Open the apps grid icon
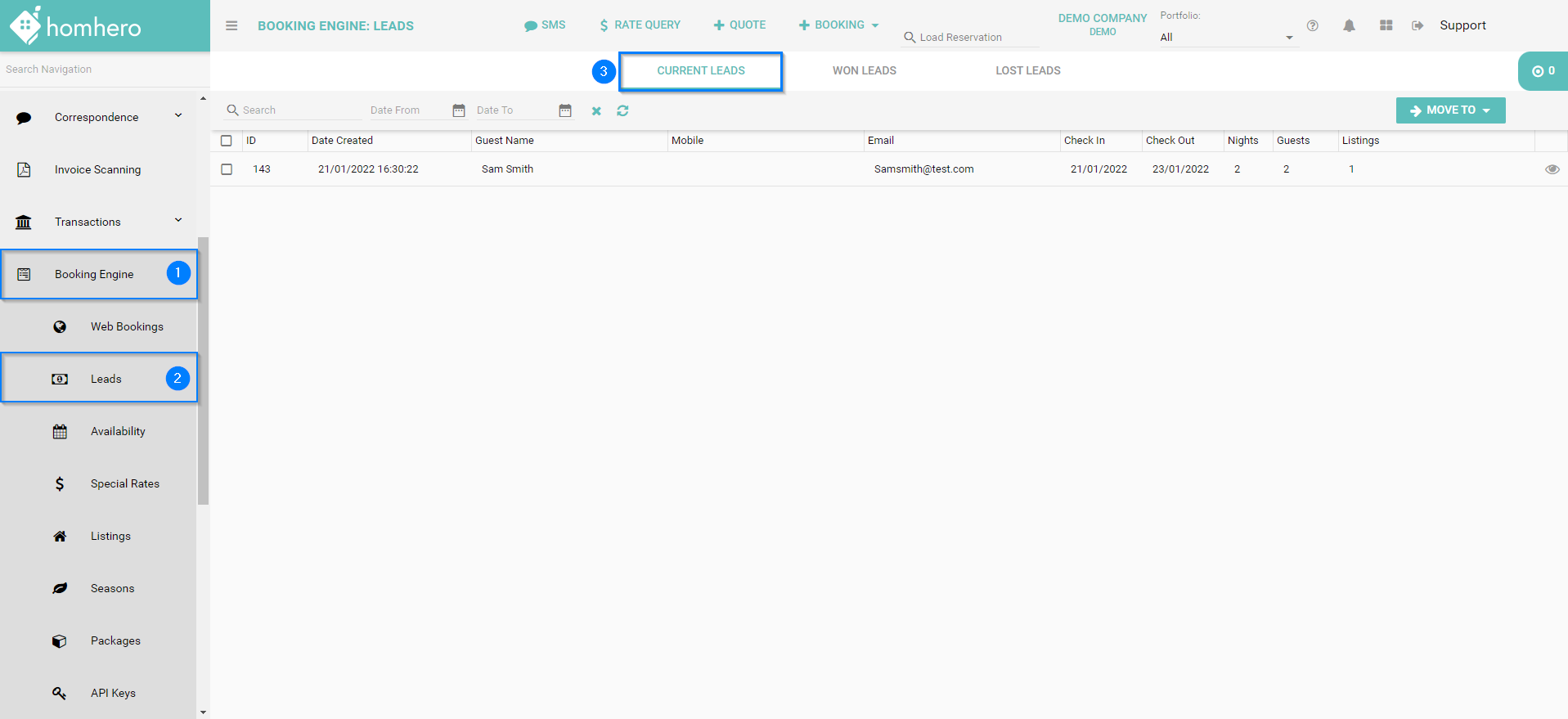 point(1386,26)
